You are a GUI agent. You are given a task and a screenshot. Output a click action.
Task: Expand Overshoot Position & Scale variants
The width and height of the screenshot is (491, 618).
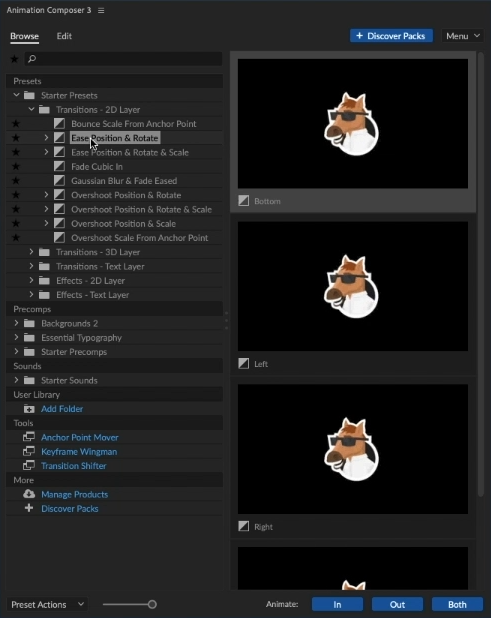(x=46, y=223)
